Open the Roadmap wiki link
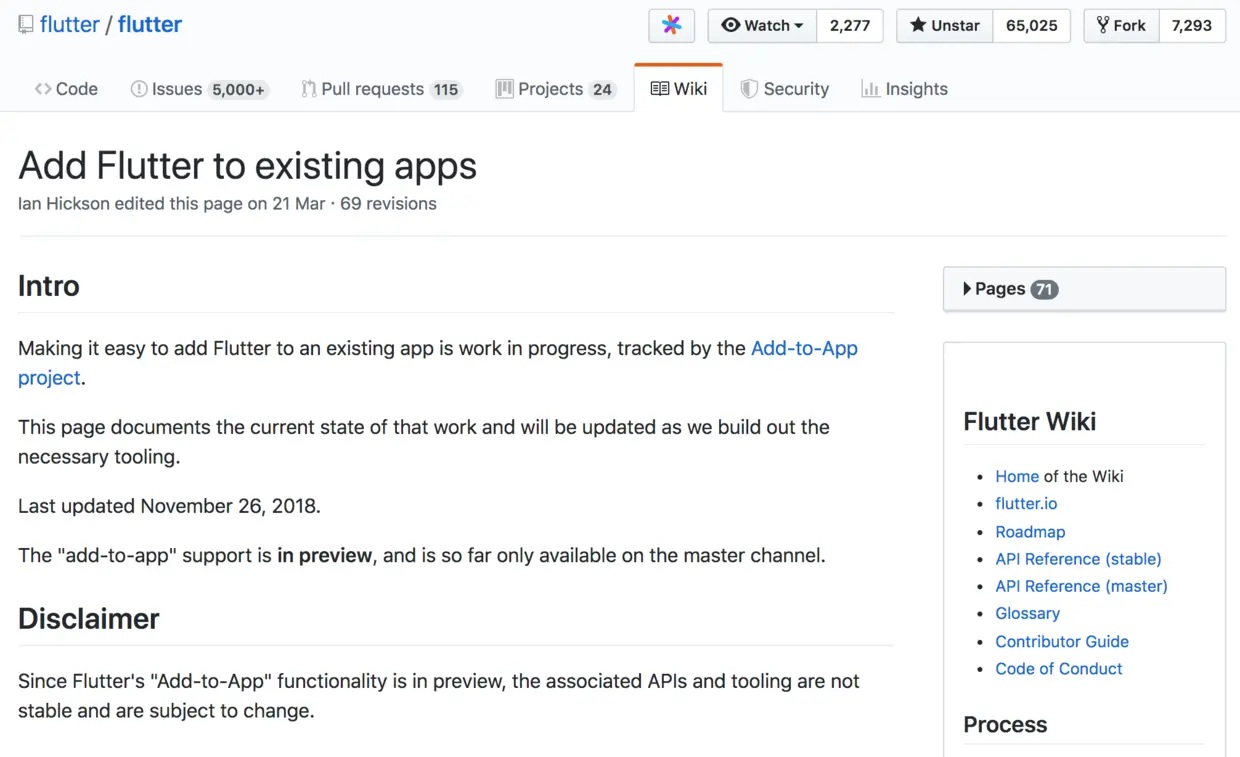Image resolution: width=1240 pixels, height=757 pixels. tap(1030, 532)
